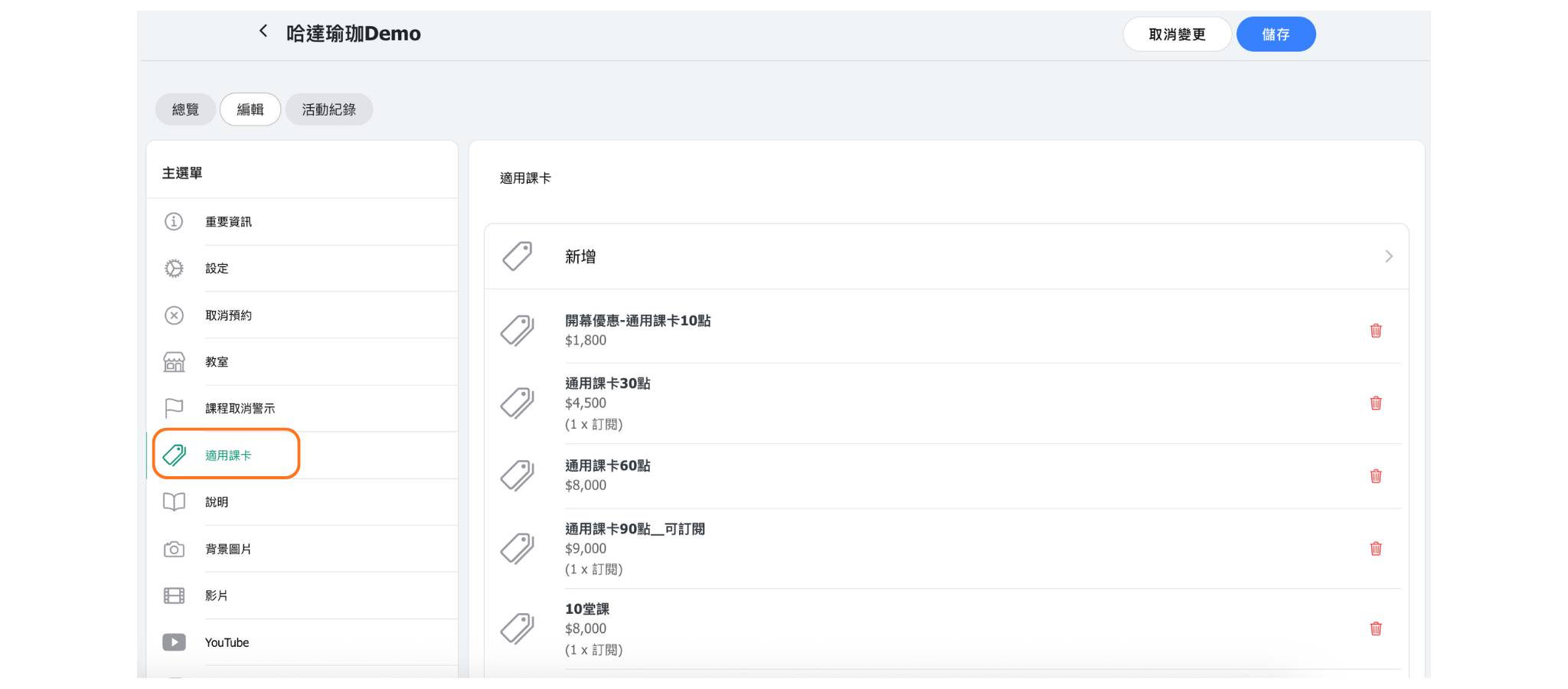Delete the 通用課卡30點 card

point(1375,403)
